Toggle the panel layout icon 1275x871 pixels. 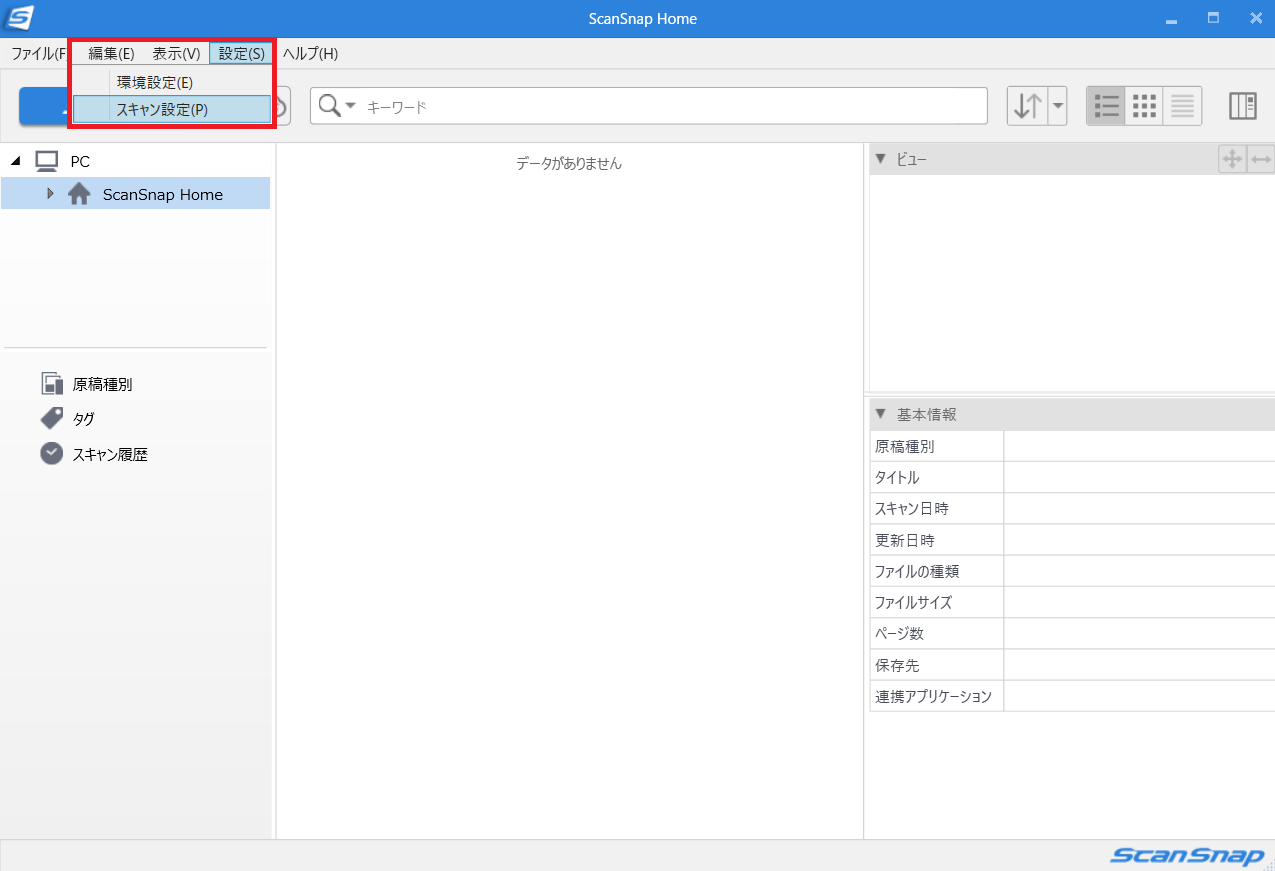click(1243, 106)
